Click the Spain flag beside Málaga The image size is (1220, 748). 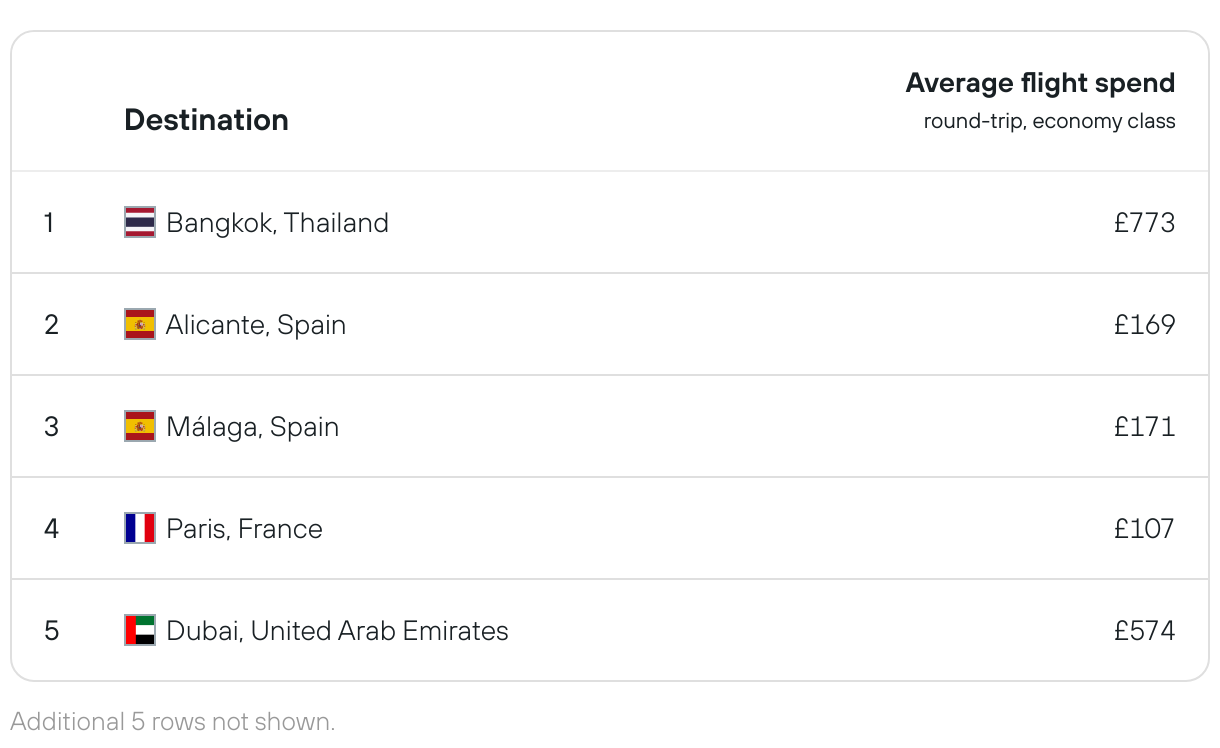pos(140,426)
